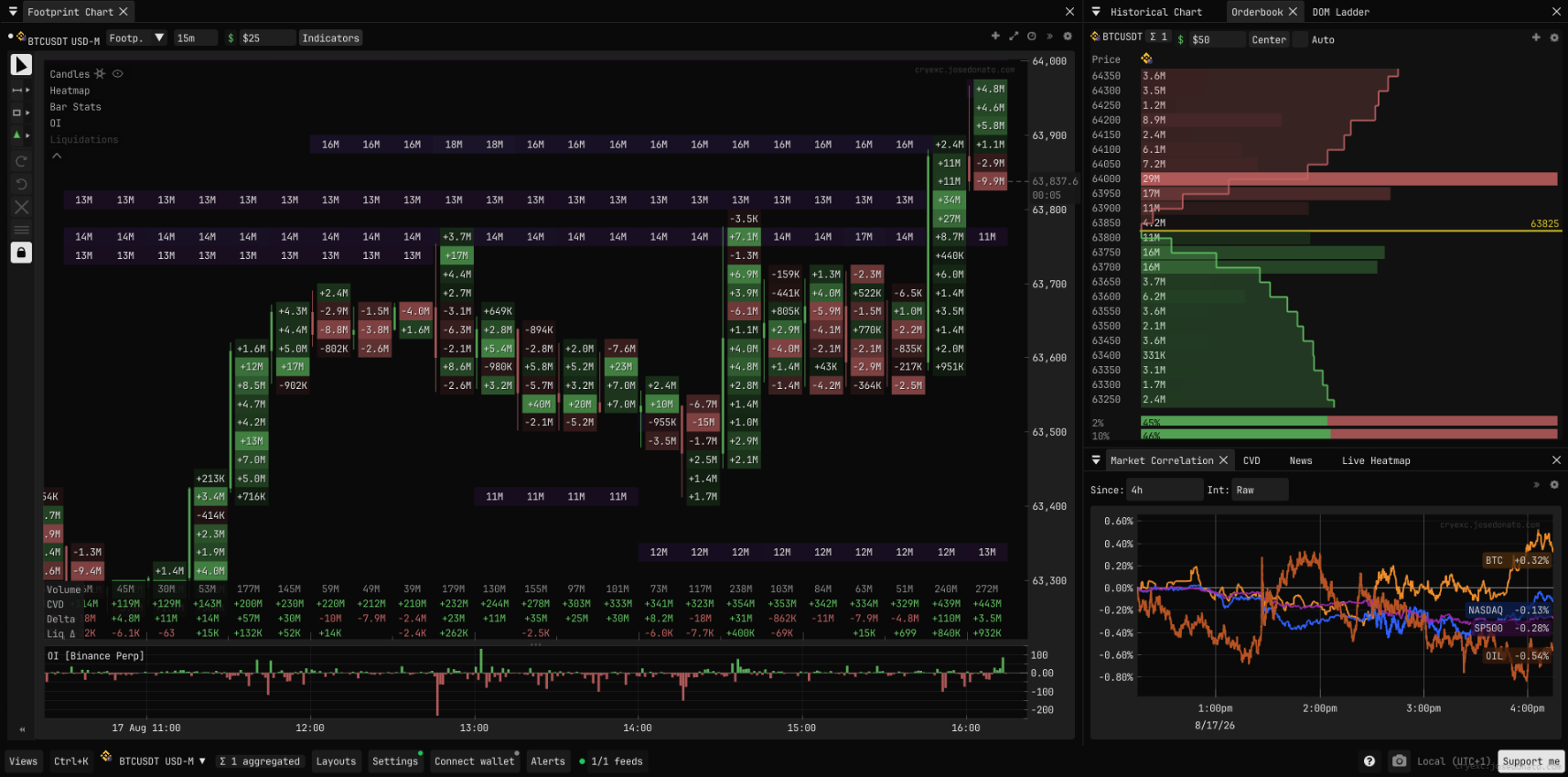Open footprint chart settings gear
Image resolution: width=1568 pixels, height=777 pixels.
coord(1068,37)
